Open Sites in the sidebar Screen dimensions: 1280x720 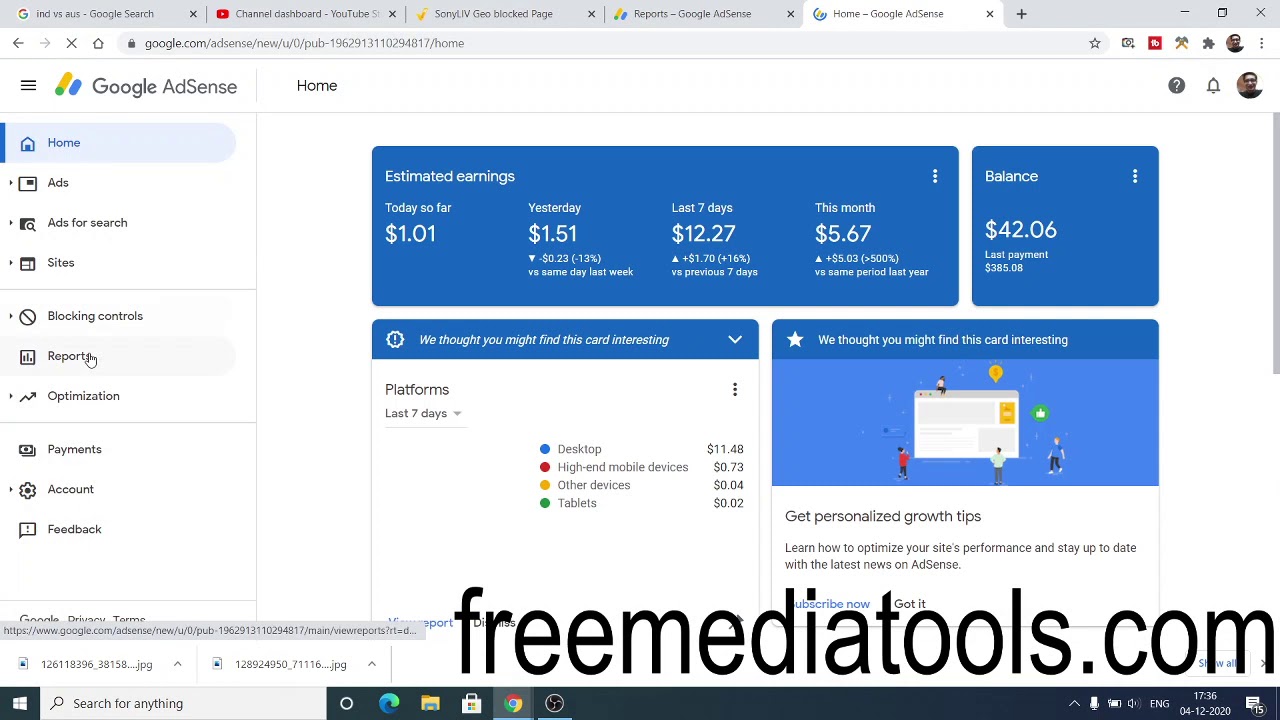point(61,263)
